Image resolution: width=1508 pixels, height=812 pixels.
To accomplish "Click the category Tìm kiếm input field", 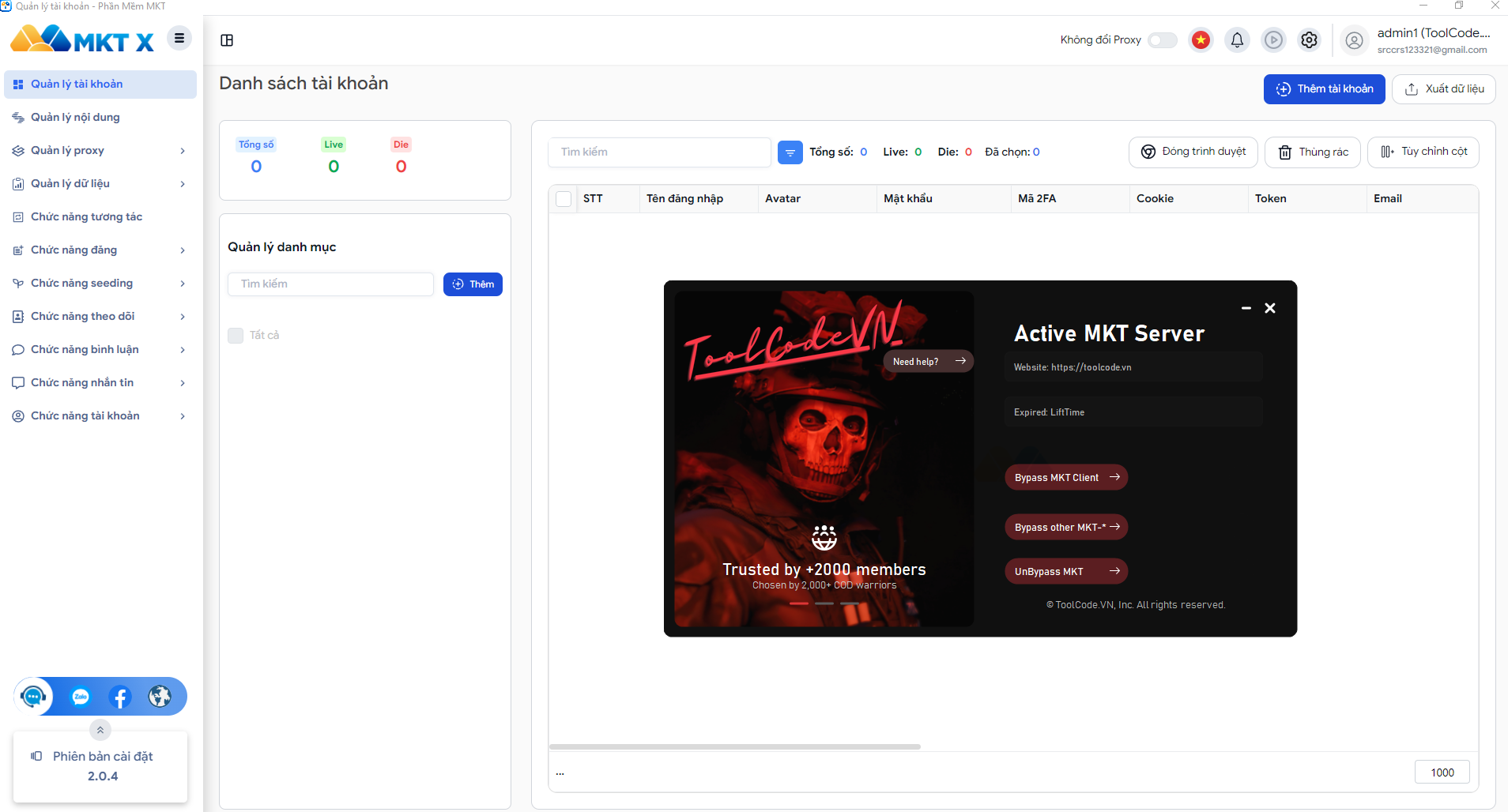I will coord(330,284).
